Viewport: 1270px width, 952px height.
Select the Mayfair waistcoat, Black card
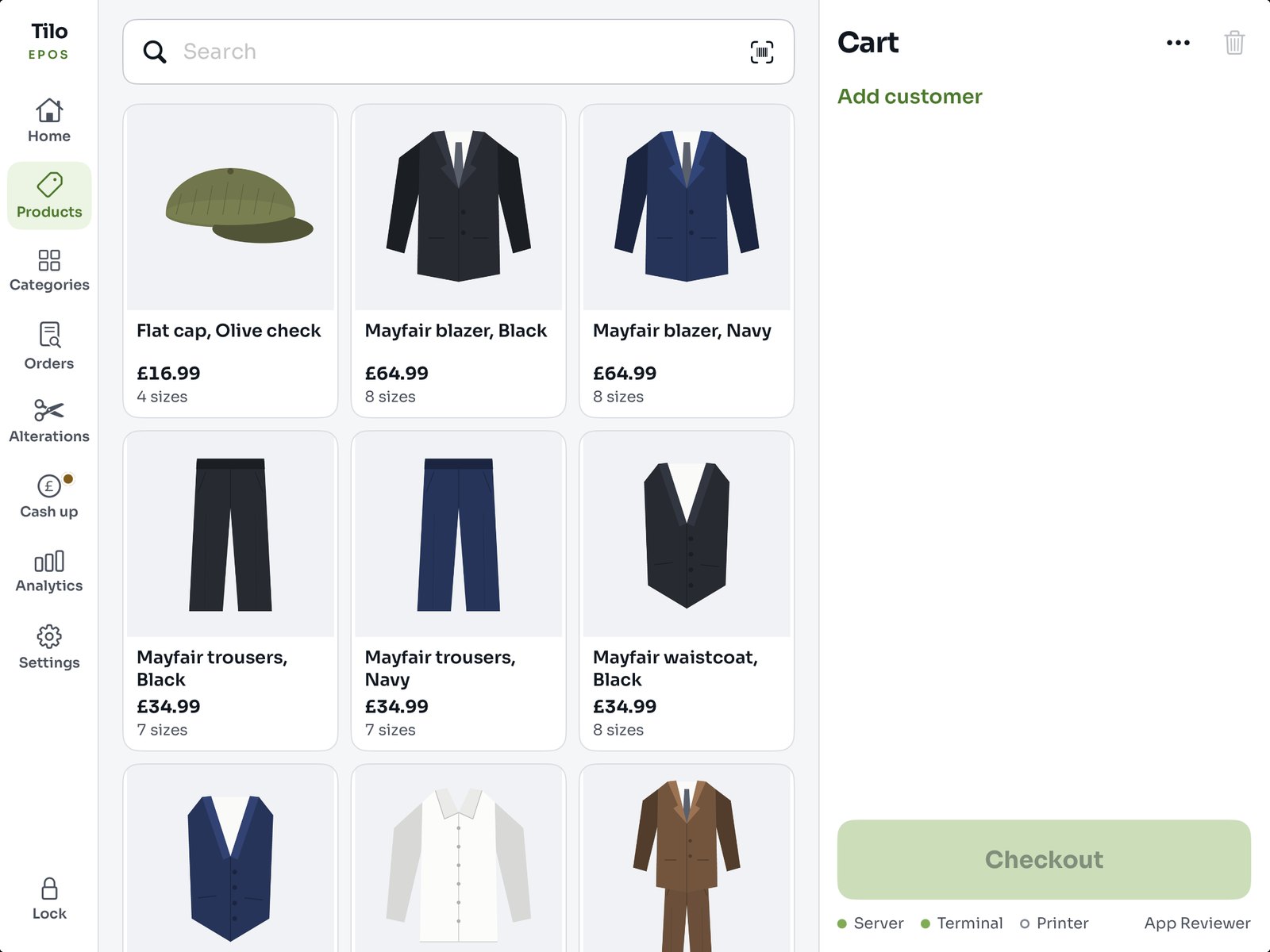687,591
